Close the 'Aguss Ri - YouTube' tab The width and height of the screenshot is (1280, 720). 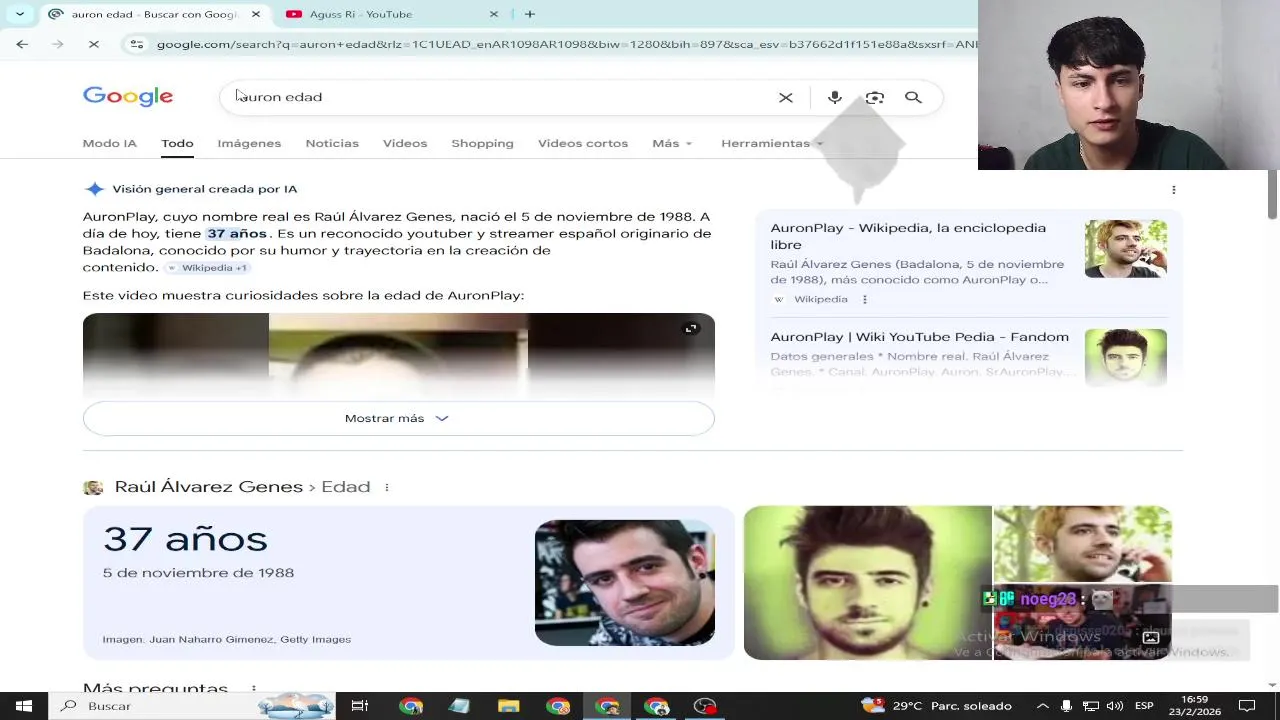tap(494, 14)
